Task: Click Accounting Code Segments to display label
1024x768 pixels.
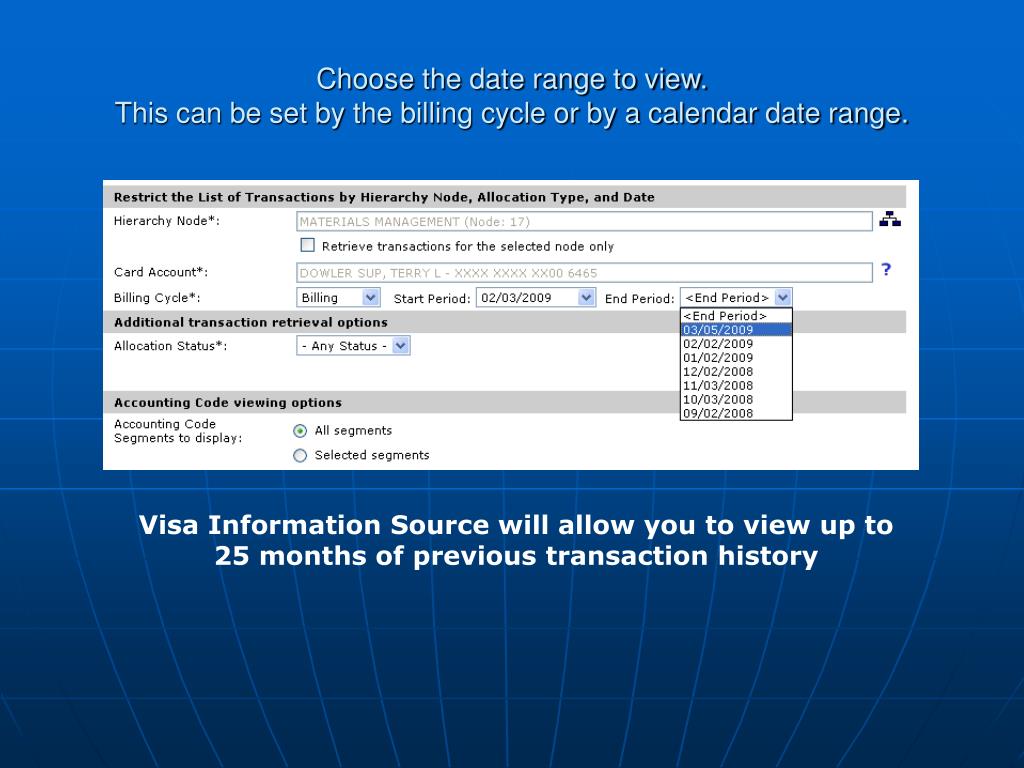Action: pyautogui.click(x=178, y=431)
